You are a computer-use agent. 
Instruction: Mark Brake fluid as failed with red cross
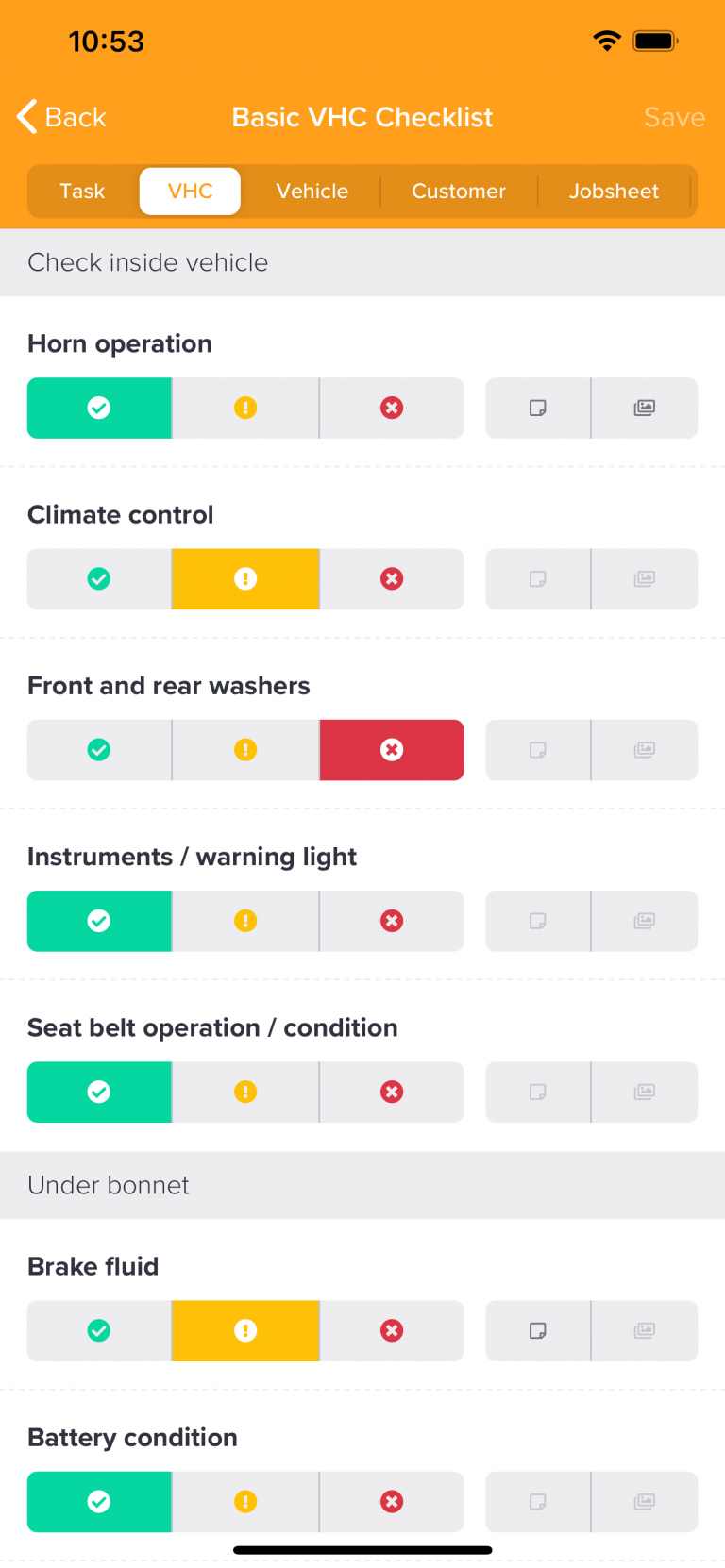tap(392, 1330)
